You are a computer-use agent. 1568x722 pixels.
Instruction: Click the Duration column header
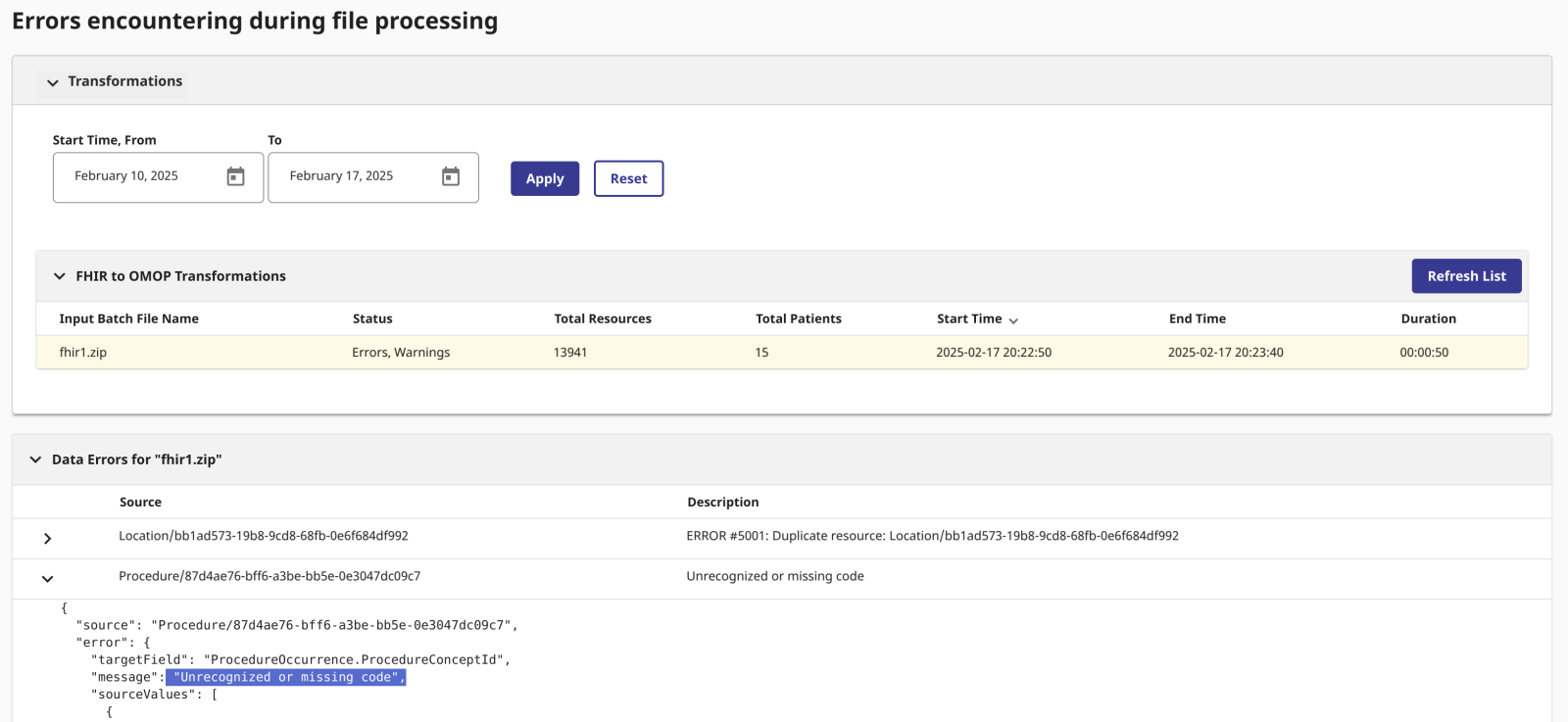click(x=1428, y=318)
